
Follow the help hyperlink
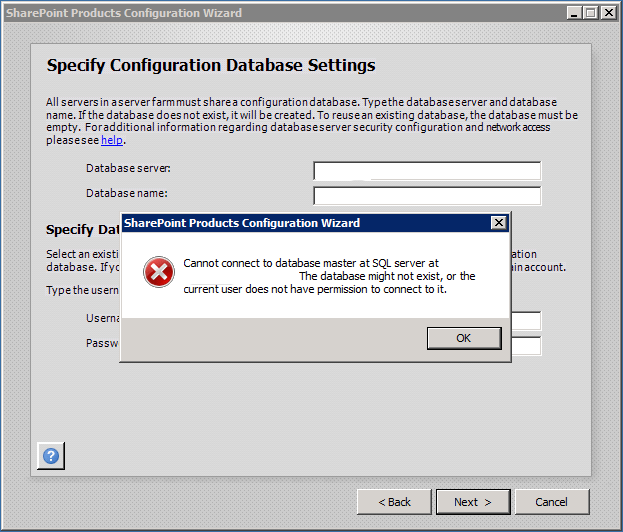tap(112, 140)
